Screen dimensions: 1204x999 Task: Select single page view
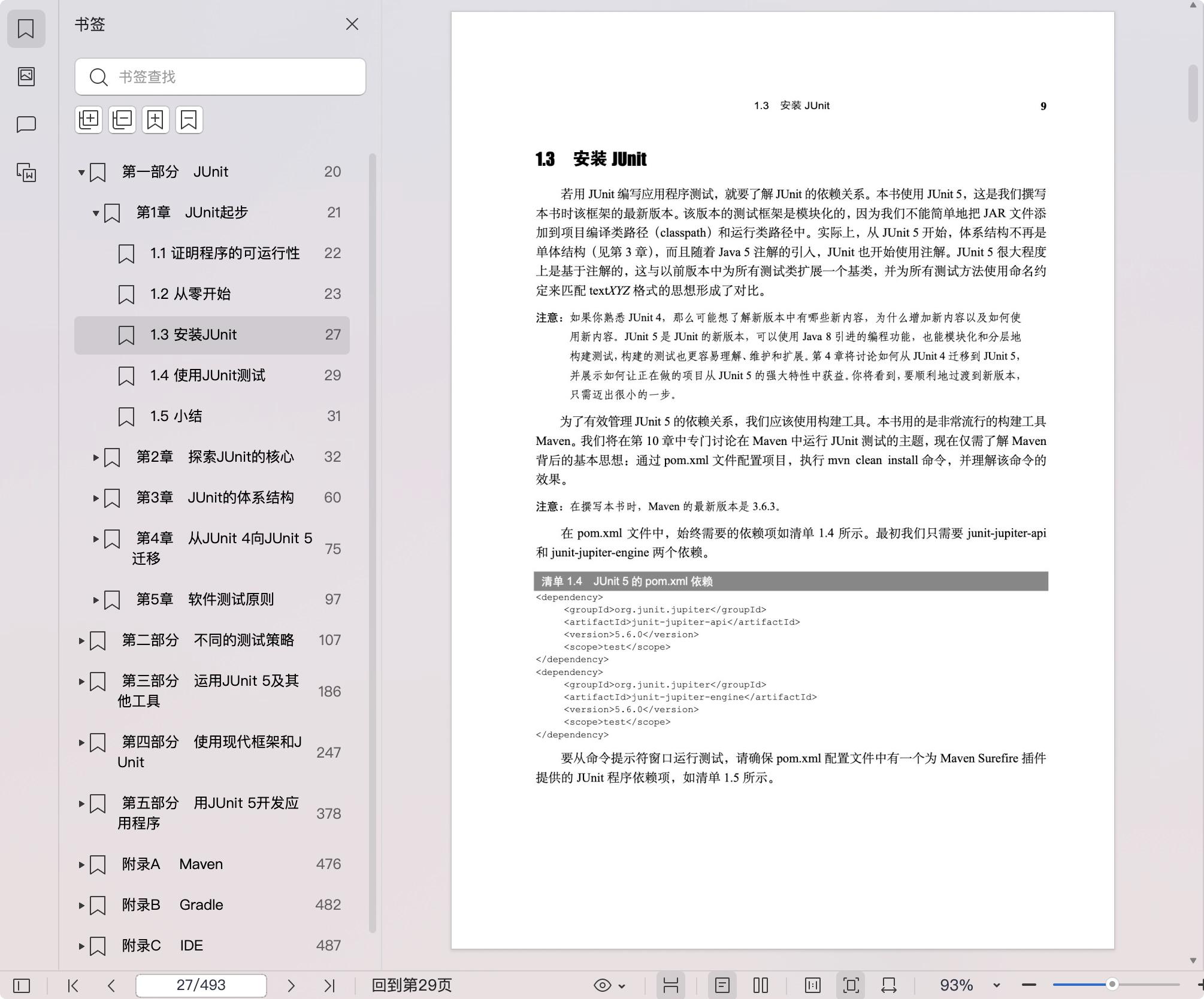(722, 985)
